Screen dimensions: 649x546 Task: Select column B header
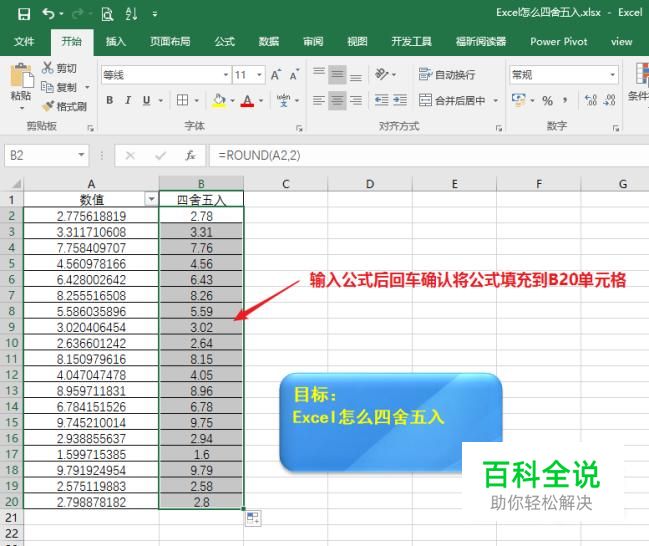coord(201,184)
